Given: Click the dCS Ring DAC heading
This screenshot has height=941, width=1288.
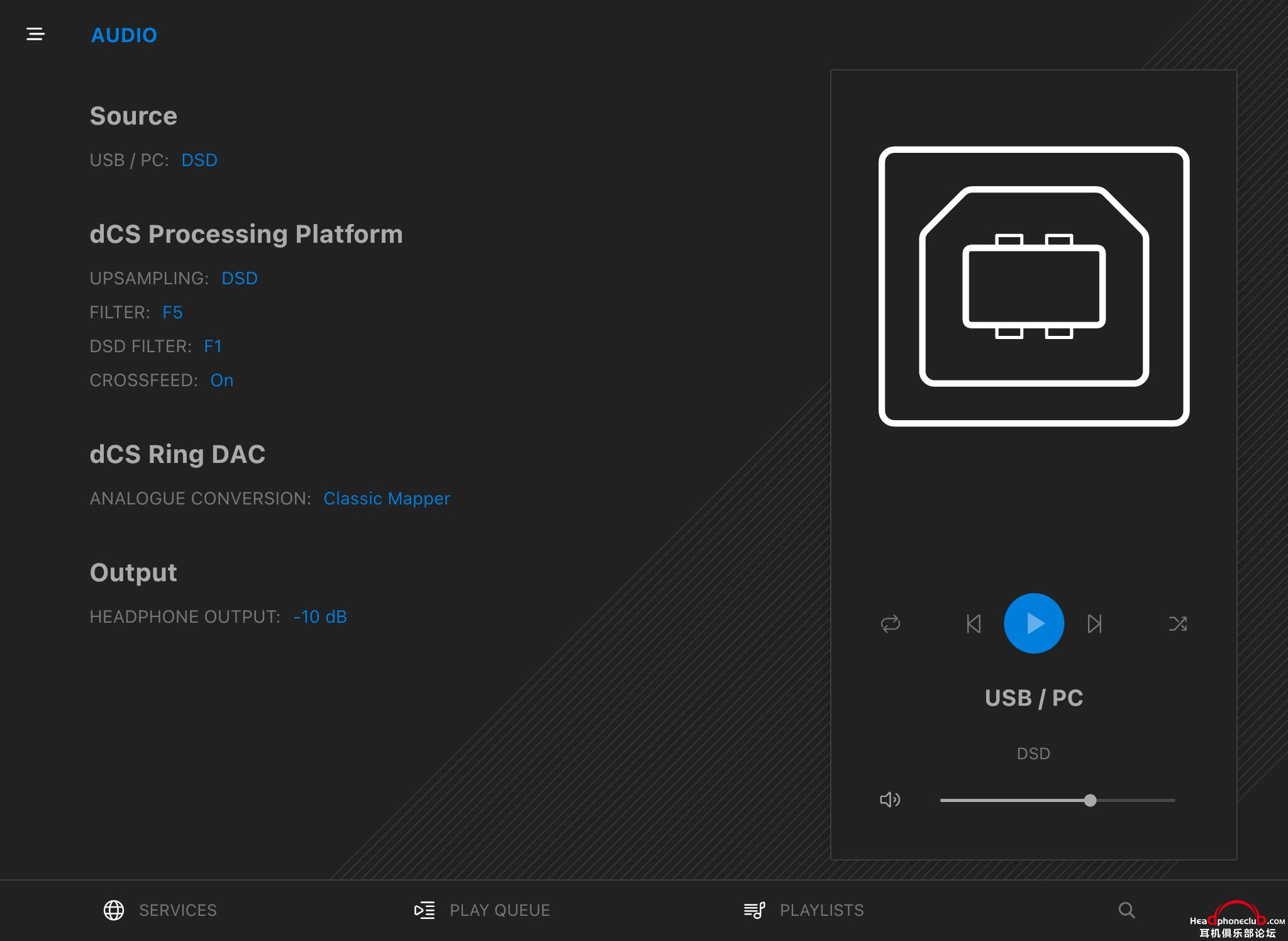Looking at the screenshot, I should tap(177, 454).
